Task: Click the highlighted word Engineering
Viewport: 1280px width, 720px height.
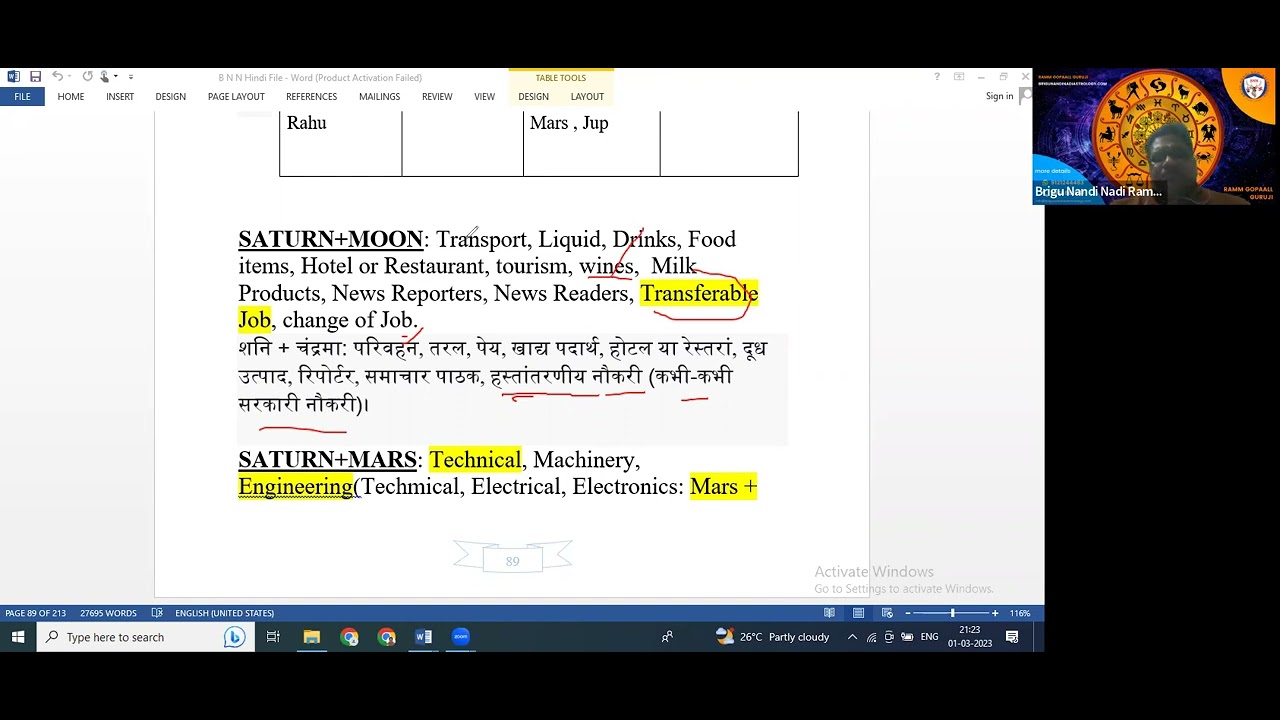Action: click(x=296, y=487)
